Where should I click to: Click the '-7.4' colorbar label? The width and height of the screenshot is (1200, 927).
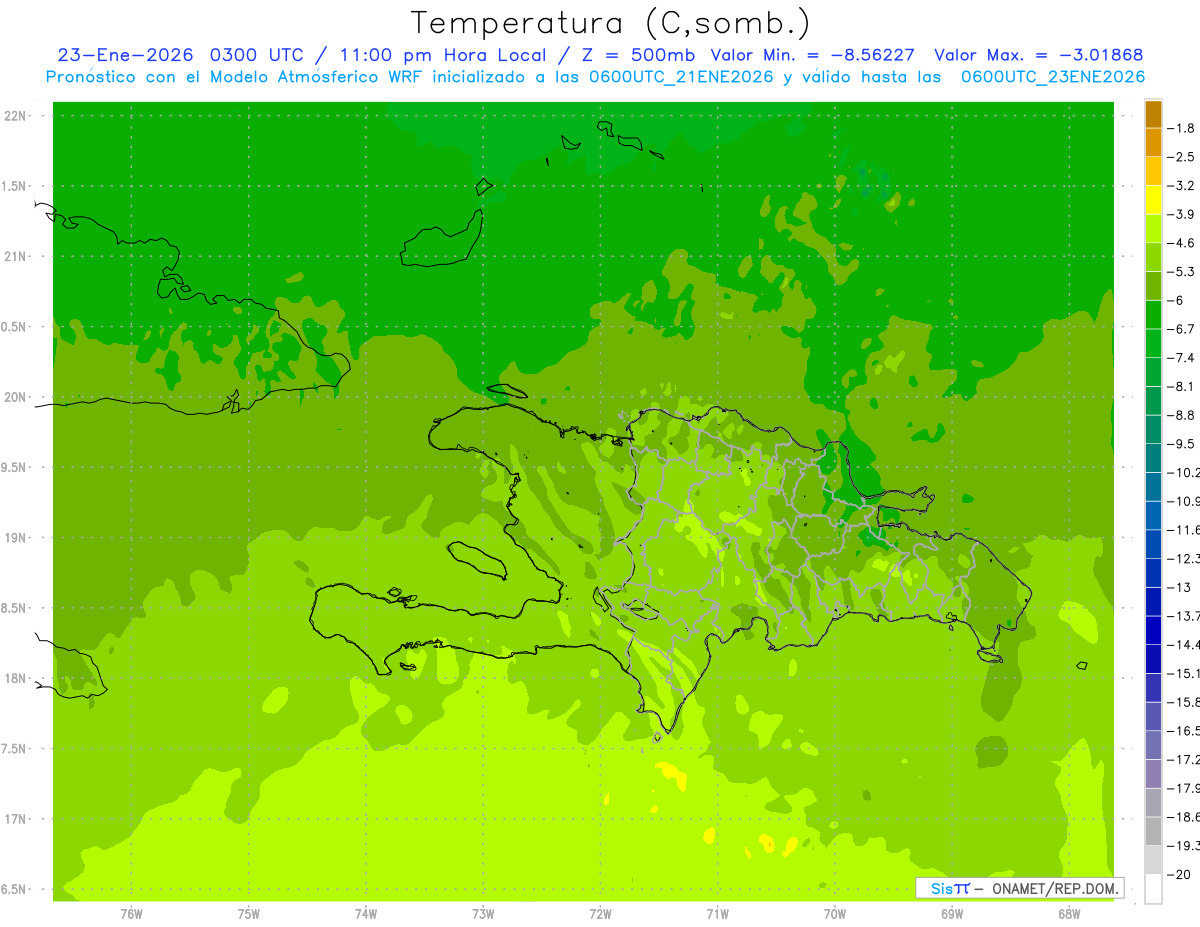pos(1180,357)
